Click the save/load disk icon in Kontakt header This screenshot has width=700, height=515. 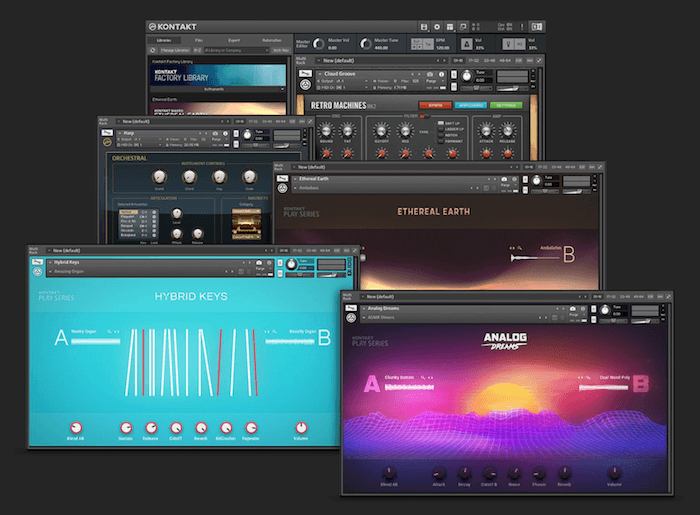(x=424, y=27)
